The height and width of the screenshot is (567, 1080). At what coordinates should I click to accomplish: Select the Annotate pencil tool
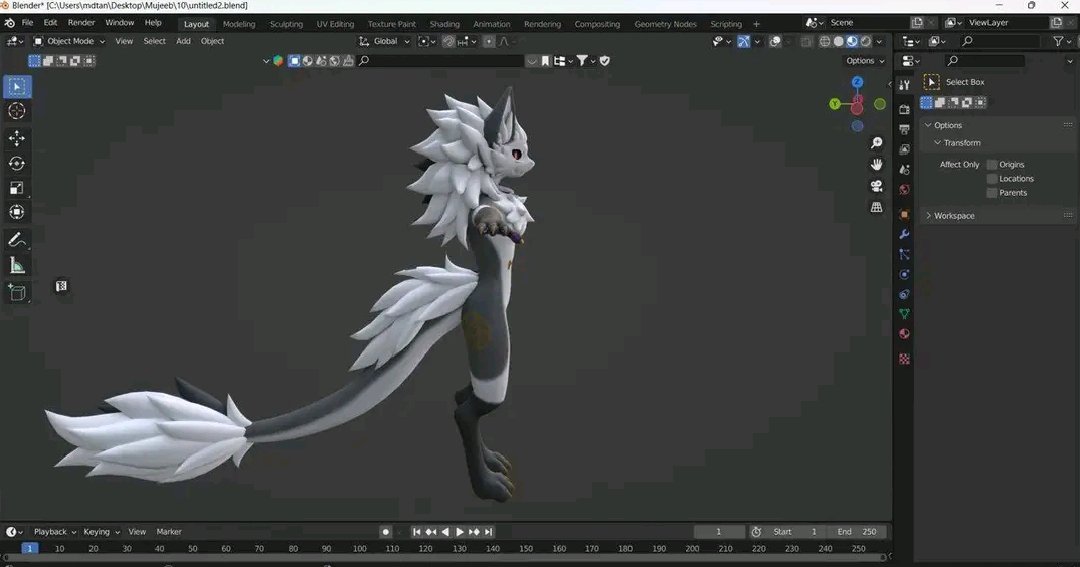(x=17, y=240)
